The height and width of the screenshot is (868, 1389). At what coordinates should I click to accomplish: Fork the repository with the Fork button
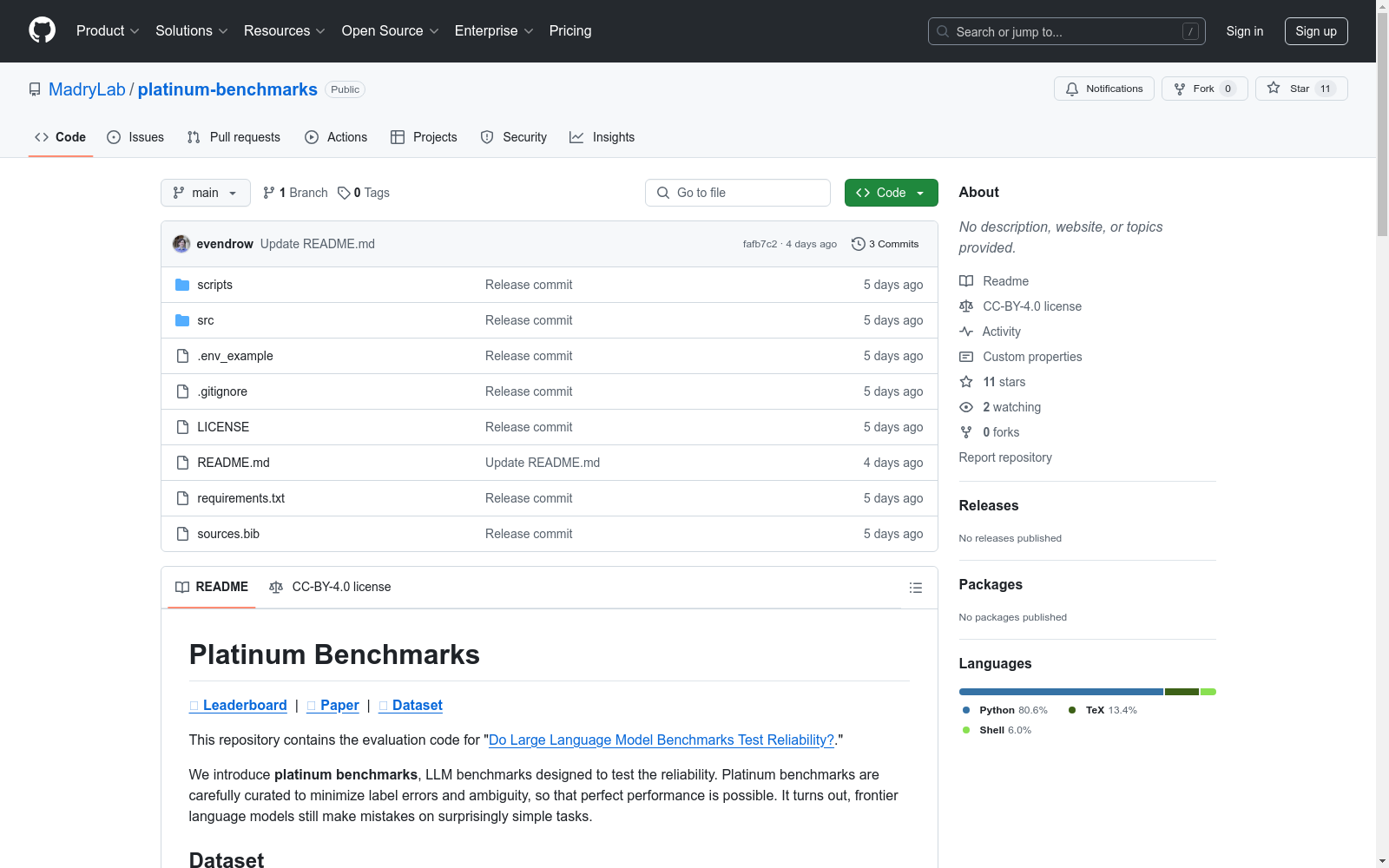1205,89
